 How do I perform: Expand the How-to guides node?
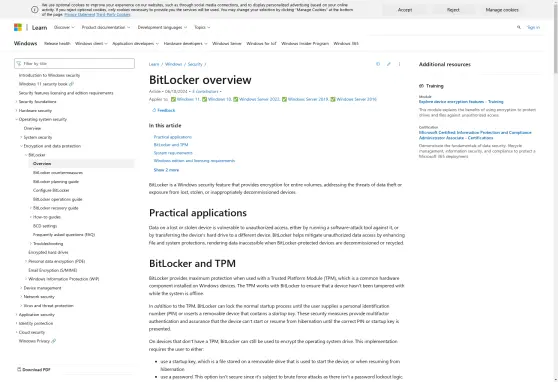tap(31, 217)
